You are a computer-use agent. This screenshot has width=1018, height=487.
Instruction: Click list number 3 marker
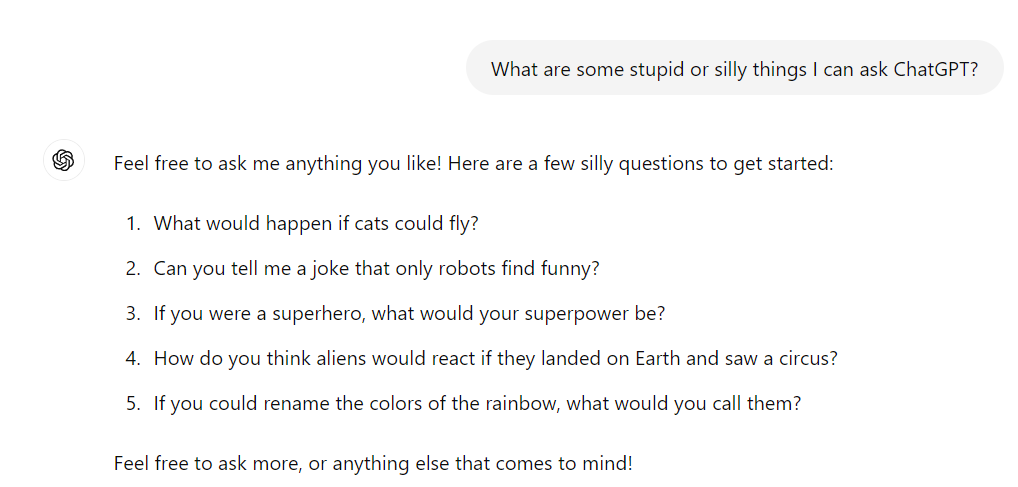click(x=133, y=313)
